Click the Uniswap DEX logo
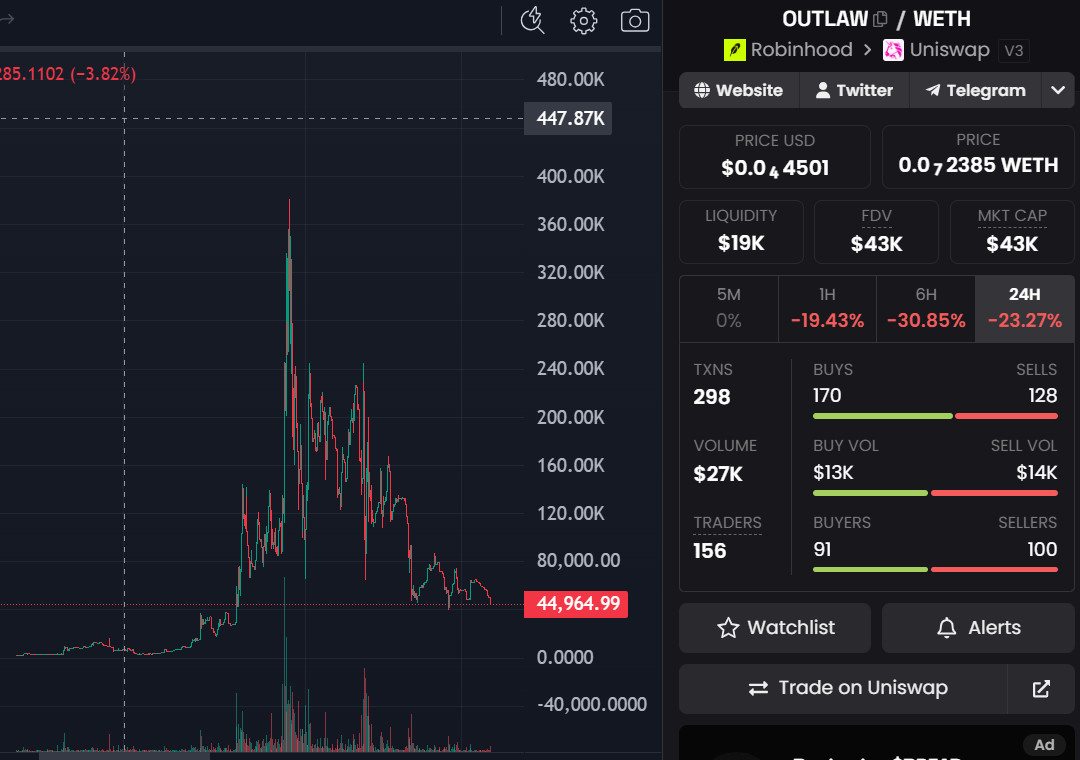1080x760 pixels. tap(893, 50)
